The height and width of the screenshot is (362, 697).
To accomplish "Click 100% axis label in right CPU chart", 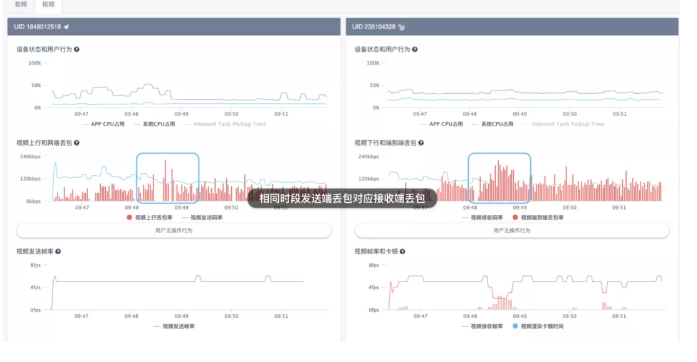I will pyautogui.click(x=373, y=63).
